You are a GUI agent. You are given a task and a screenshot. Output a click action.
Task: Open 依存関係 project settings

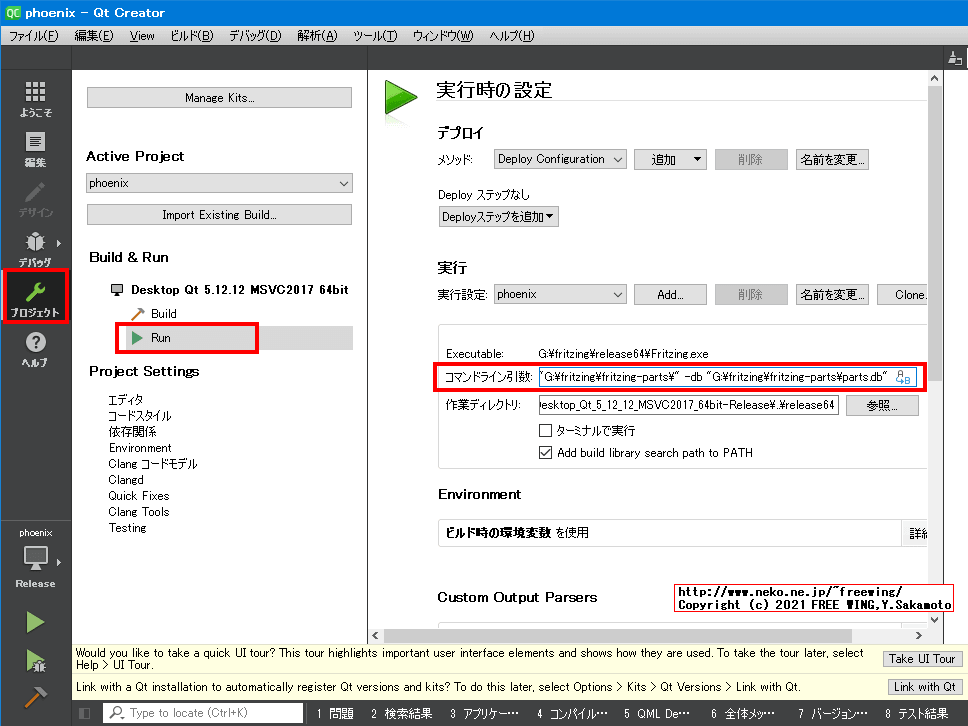pos(132,432)
